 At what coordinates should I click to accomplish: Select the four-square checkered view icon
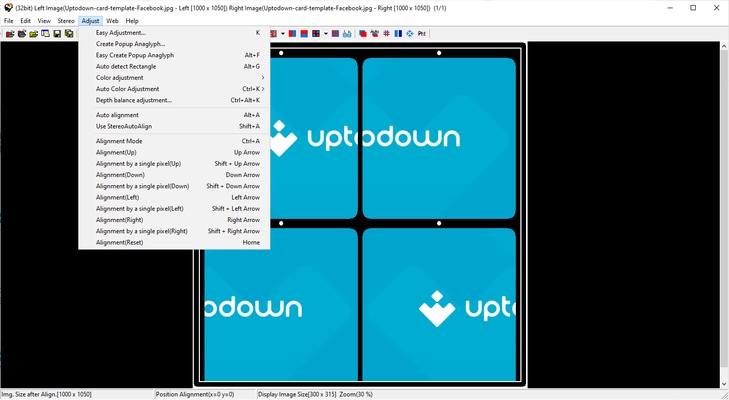coord(316,33)
